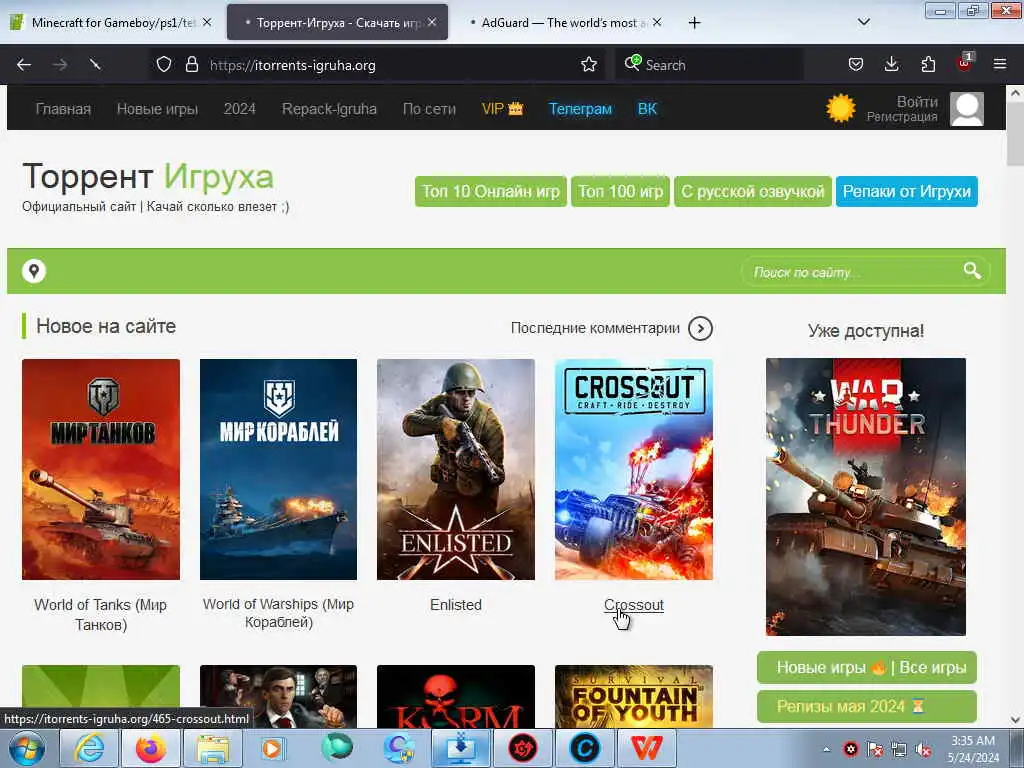The width and height of the screenshot is (1024, 768).
Task: Click the muted volume tray icon
Action: (923, 750)
